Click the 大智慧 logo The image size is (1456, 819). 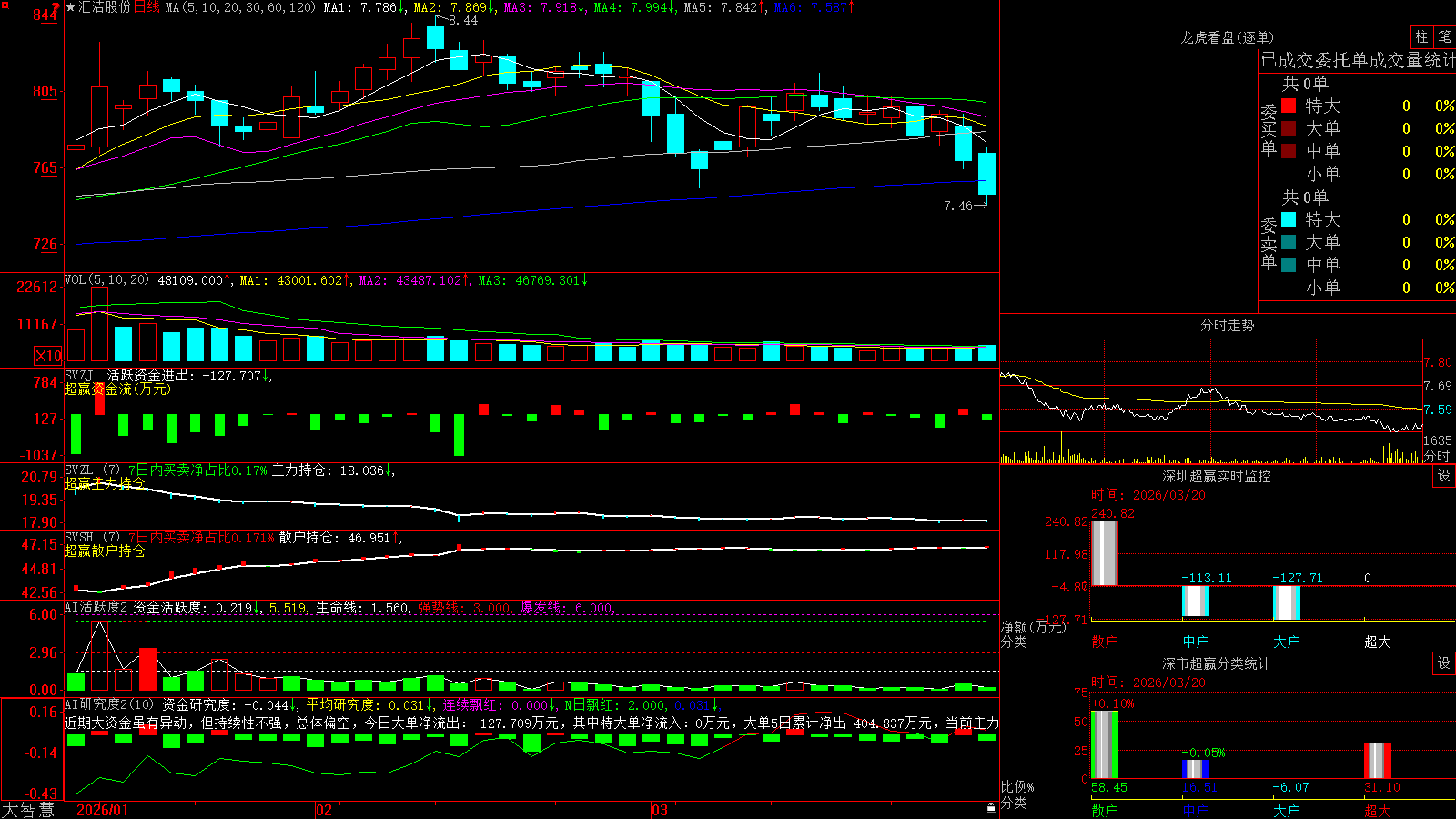pyautogui.click(x=28, y=810)
